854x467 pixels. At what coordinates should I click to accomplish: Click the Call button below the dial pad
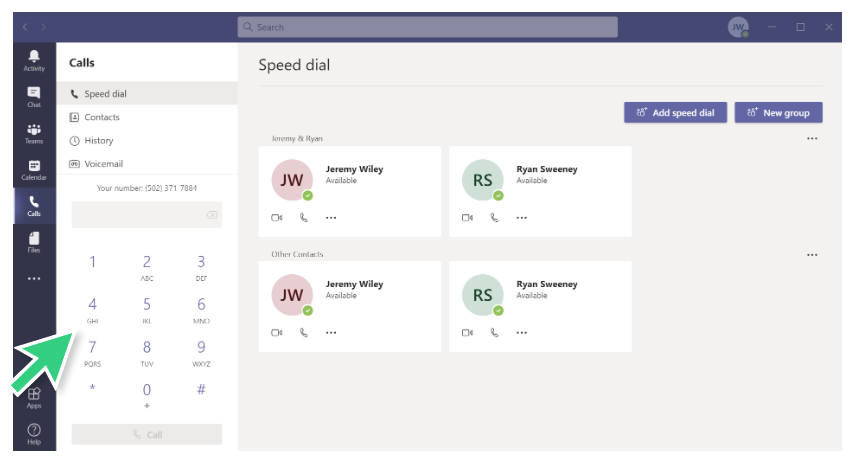coord(147,434)
